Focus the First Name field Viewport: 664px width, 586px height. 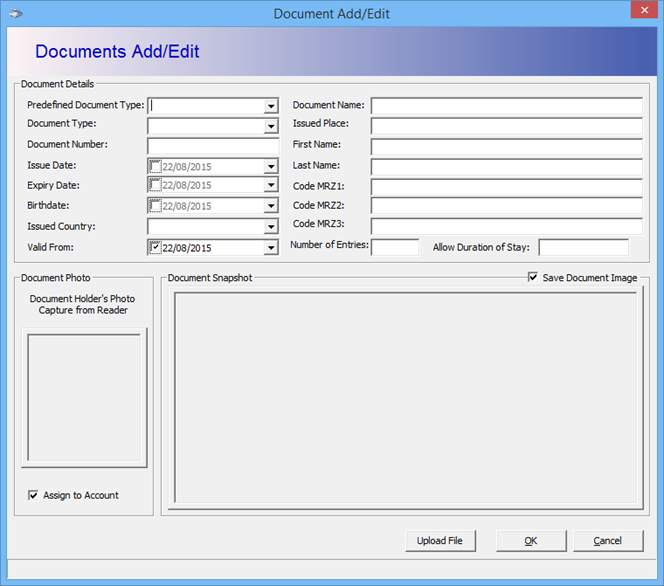[x=506, y=146]
